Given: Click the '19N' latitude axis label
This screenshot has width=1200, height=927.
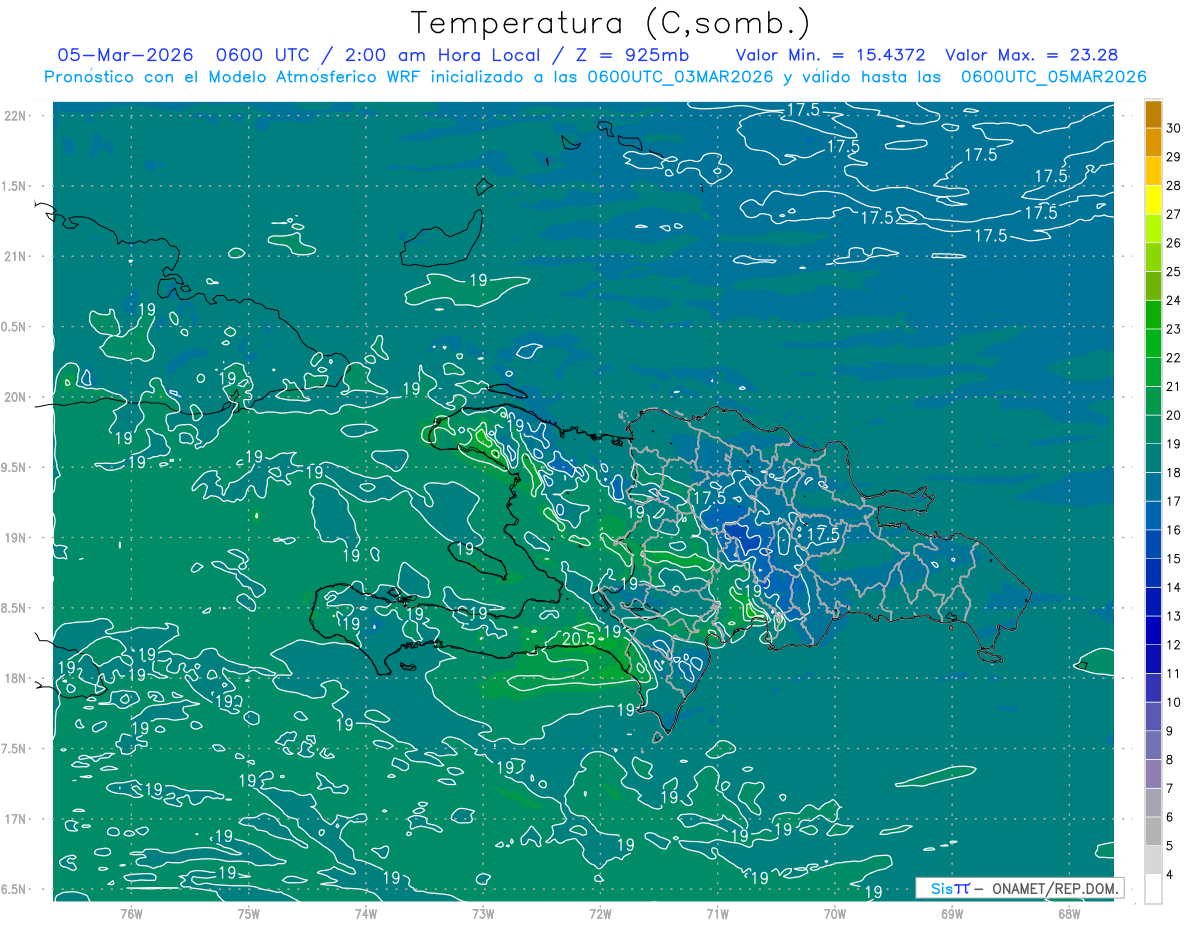Looking at the screenshot, I should tap(17, 538).
